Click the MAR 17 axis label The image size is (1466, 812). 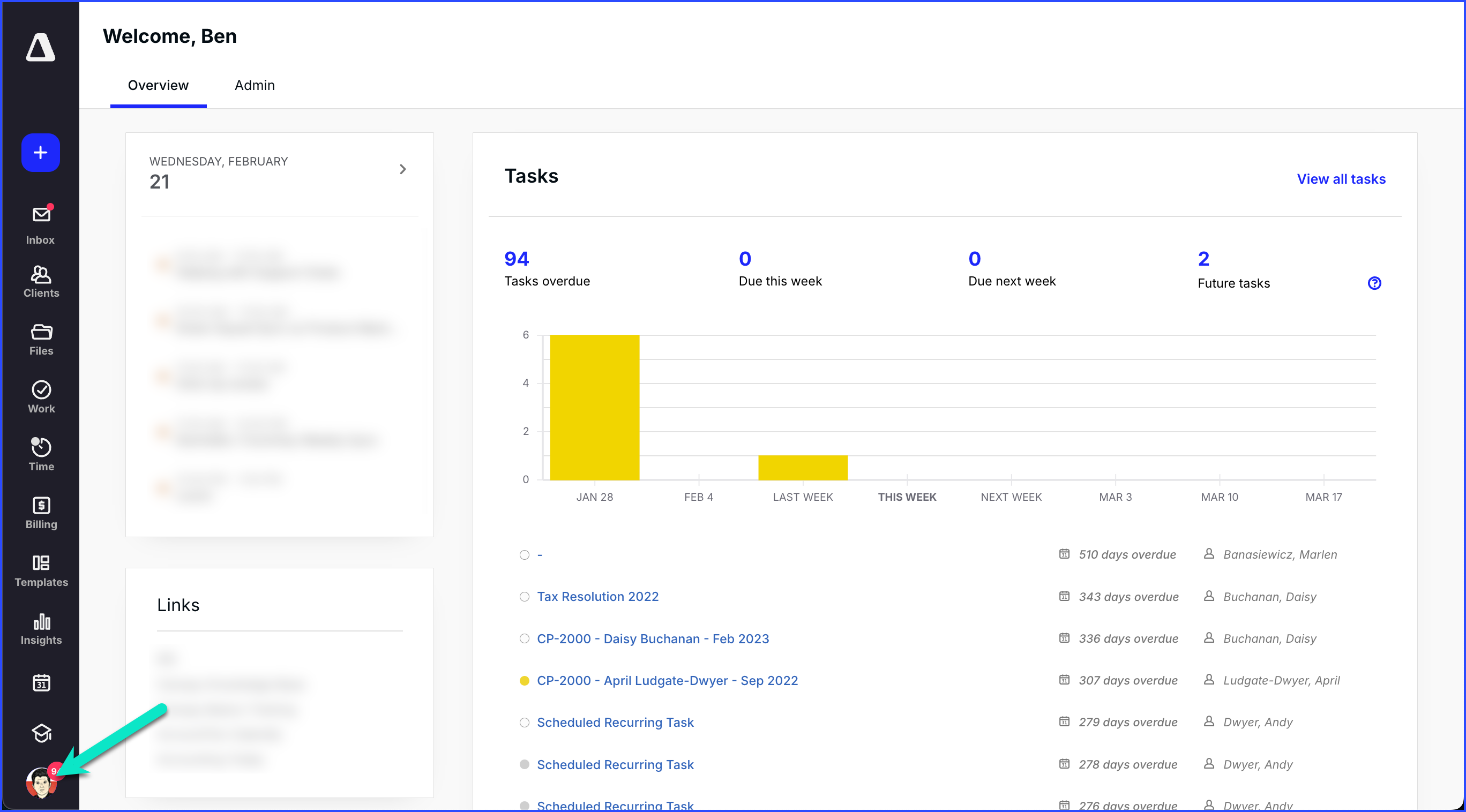(x=1323, y=497)
